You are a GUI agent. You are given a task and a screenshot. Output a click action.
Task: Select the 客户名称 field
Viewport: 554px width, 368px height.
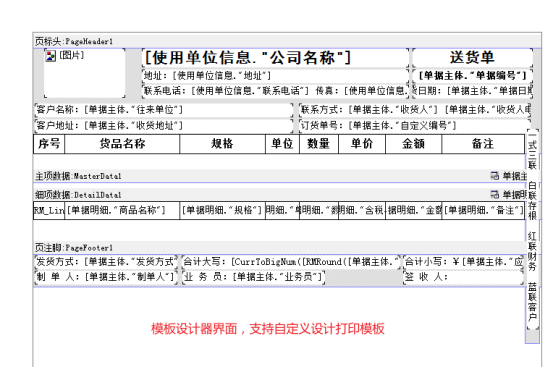pyautogui.click(x=164, y=110)
